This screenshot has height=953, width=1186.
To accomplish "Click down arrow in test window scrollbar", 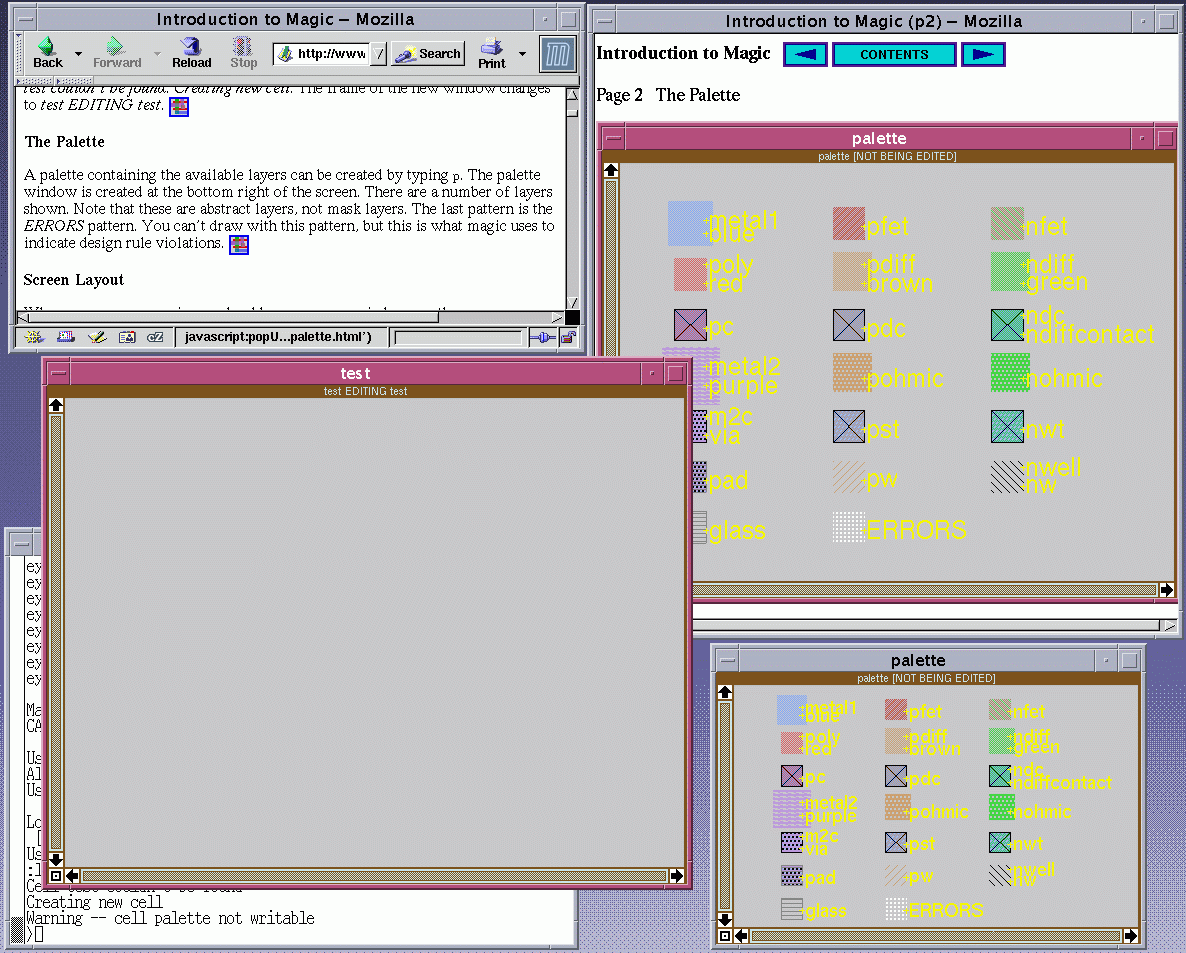I will coord(56,860).
